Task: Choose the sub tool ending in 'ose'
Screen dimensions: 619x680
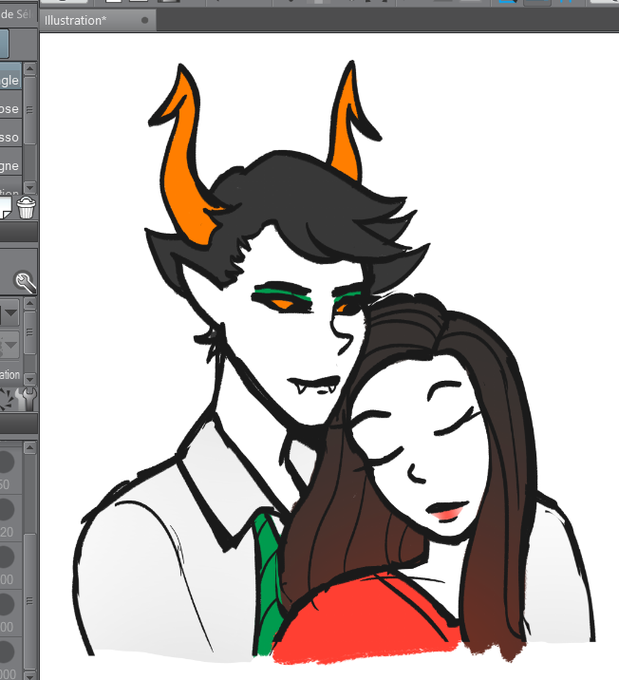Action: click(x=10, y=105)
